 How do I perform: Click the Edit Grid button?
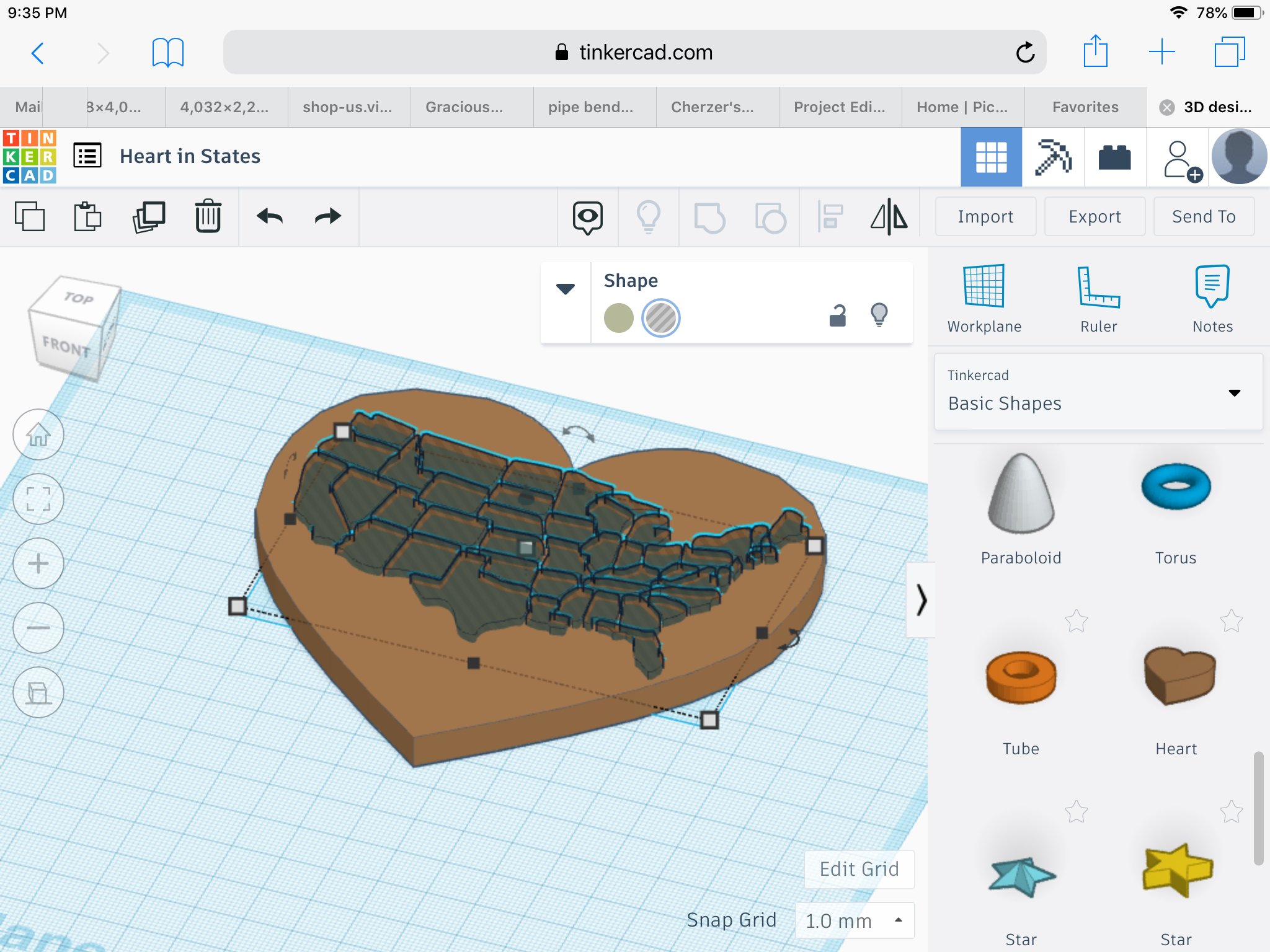pos(859,869)
